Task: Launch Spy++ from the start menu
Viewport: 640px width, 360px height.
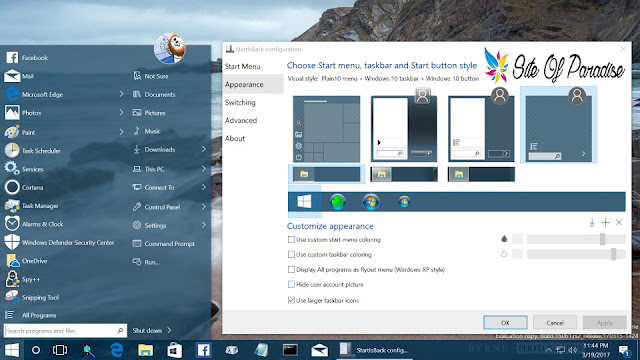Action: tap(22, 279)
